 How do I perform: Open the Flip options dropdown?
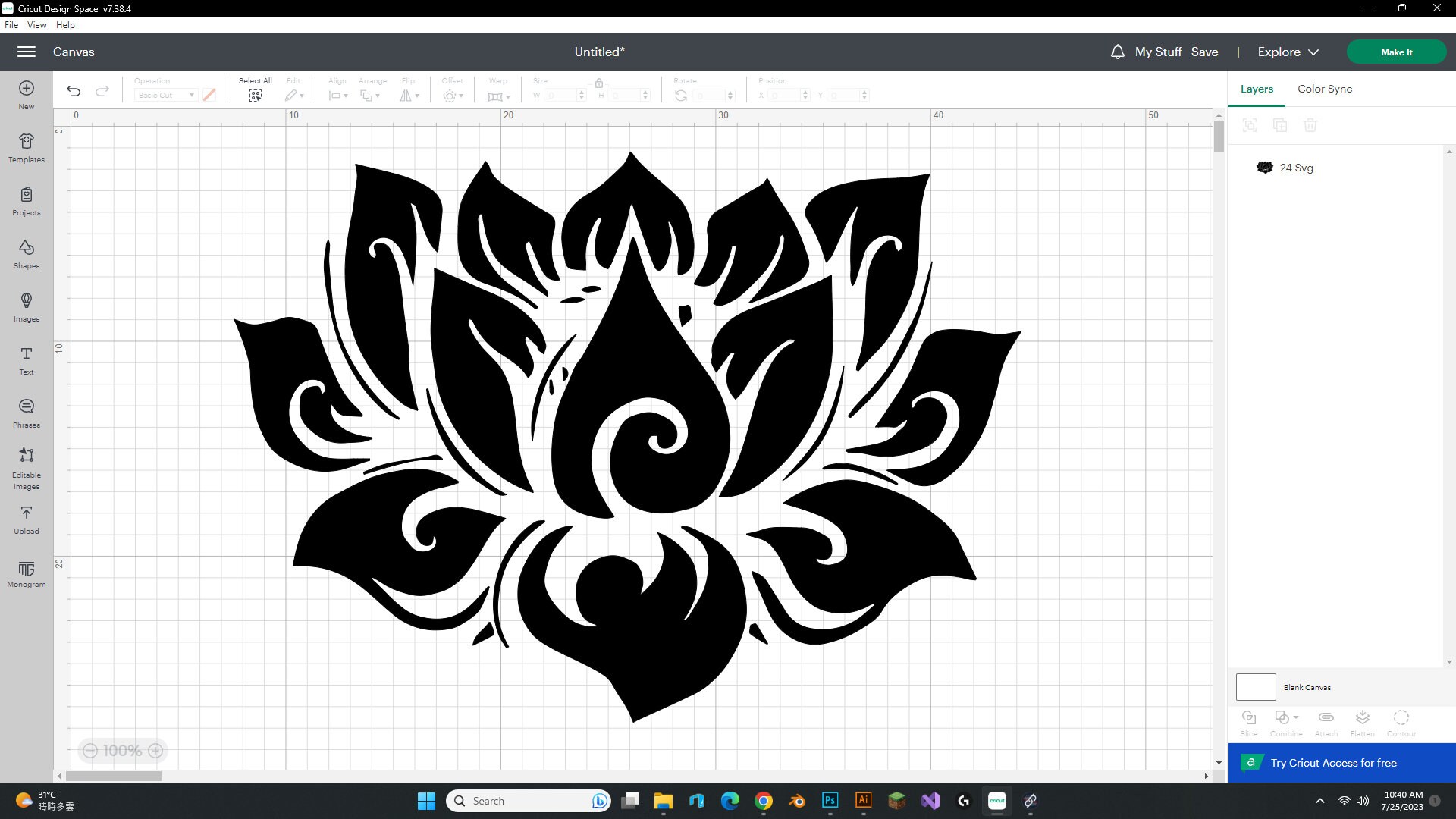click(409, 95)
